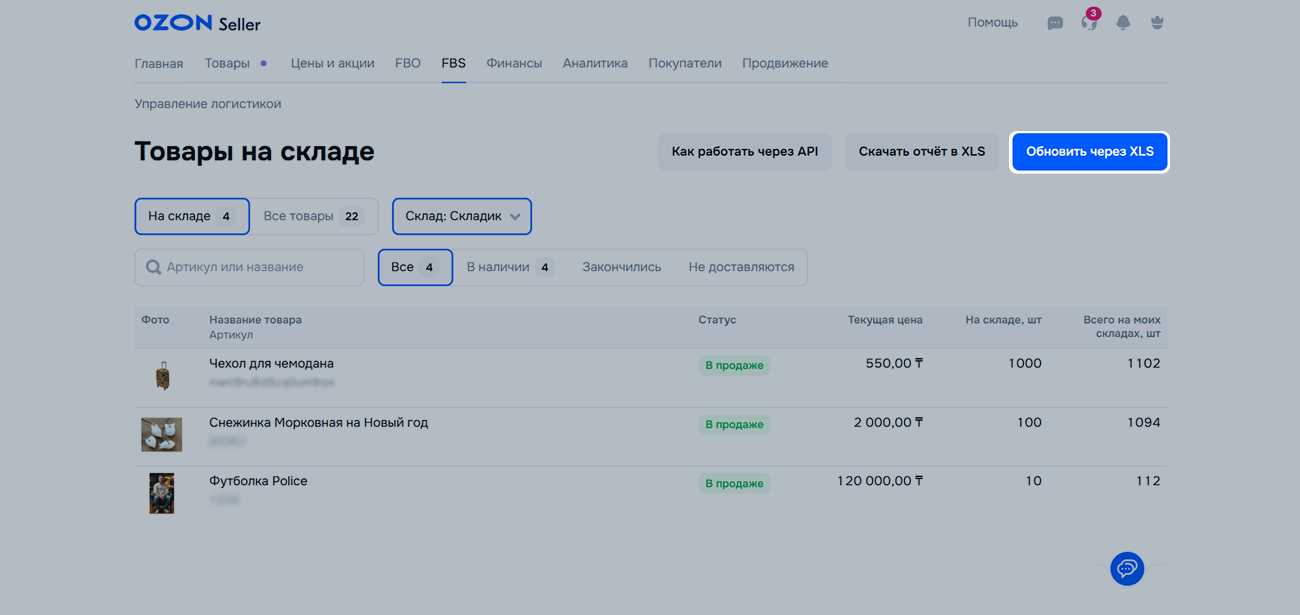1300x615 pixels.
Task: Click the search magnifier icon
Action: click(x=153, y=267)
